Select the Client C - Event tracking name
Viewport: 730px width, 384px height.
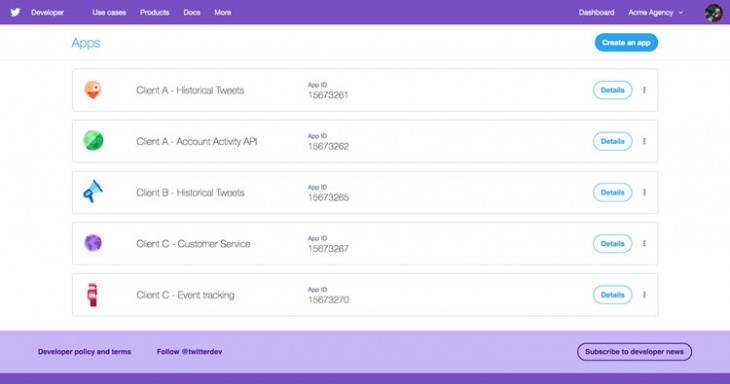tap(185, 295)
